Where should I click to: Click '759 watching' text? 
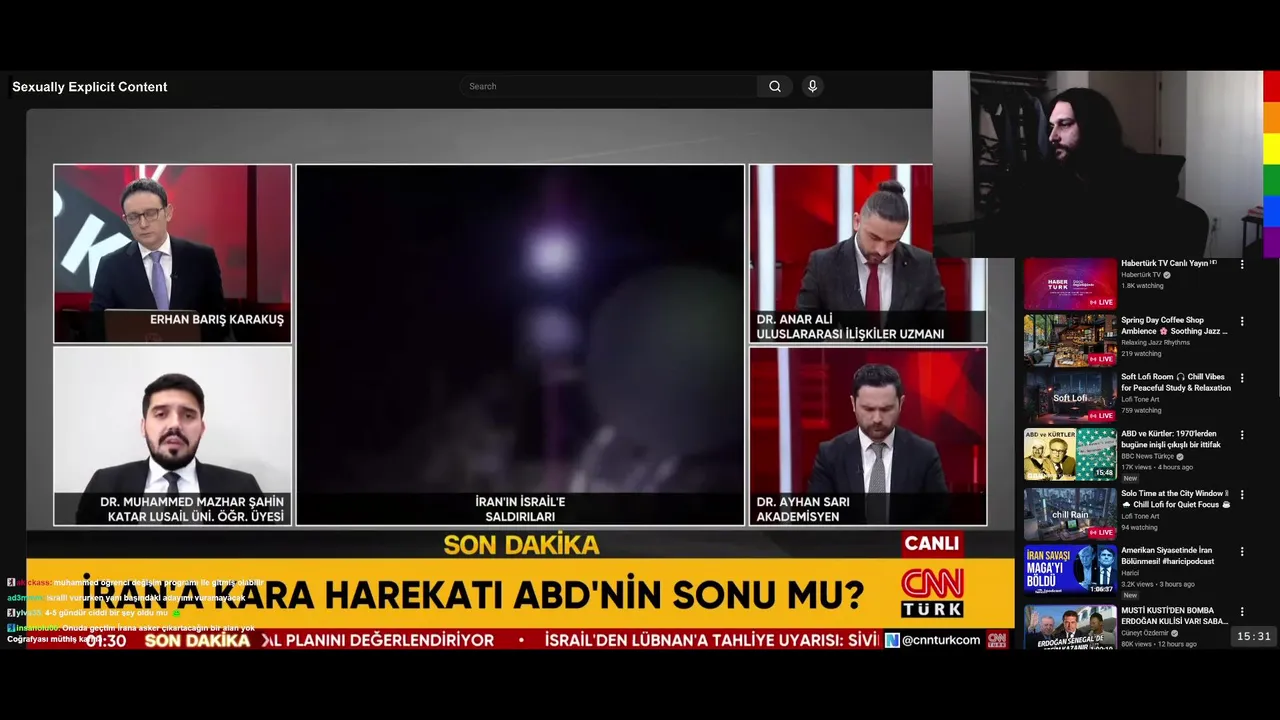coord(1141,410)
